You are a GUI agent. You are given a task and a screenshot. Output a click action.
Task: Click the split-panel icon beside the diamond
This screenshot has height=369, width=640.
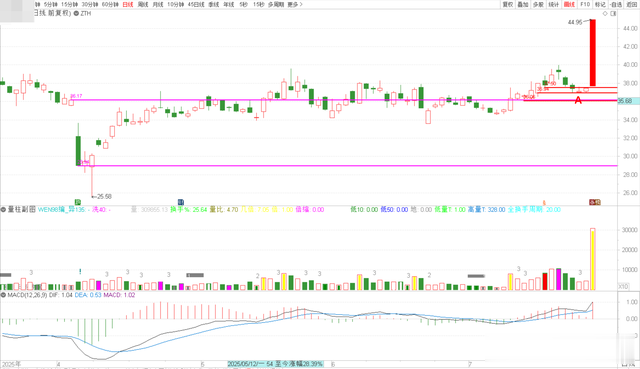pyautogui.click(x=613, y=13)
